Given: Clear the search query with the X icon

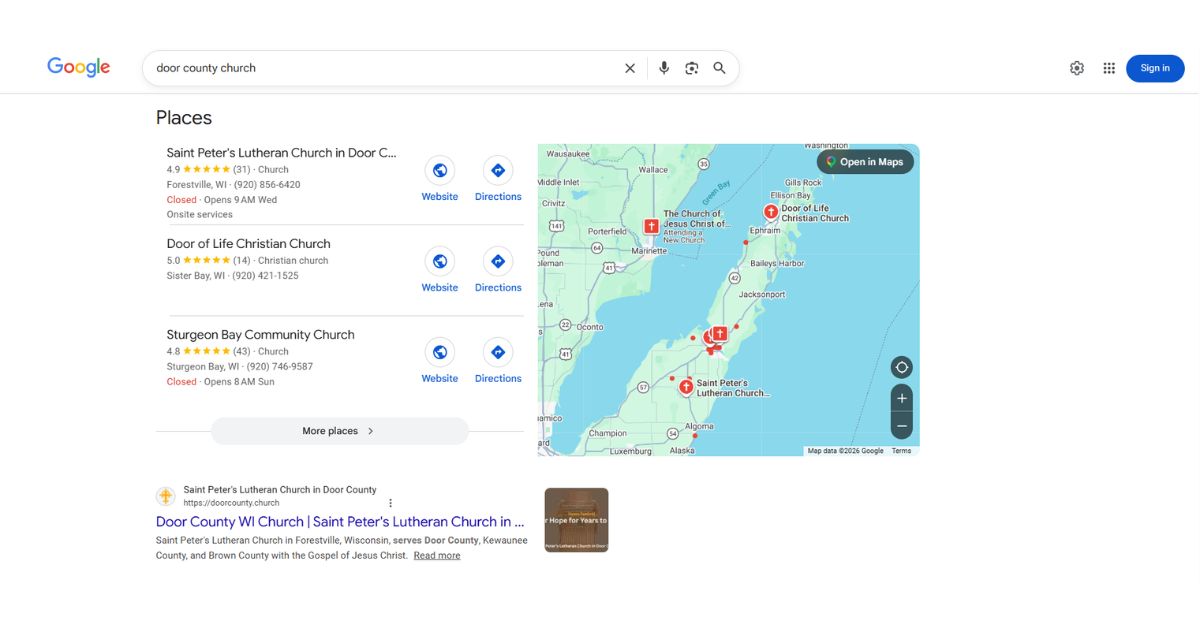Looking at the screenshot, I should (x=629, y=67).
